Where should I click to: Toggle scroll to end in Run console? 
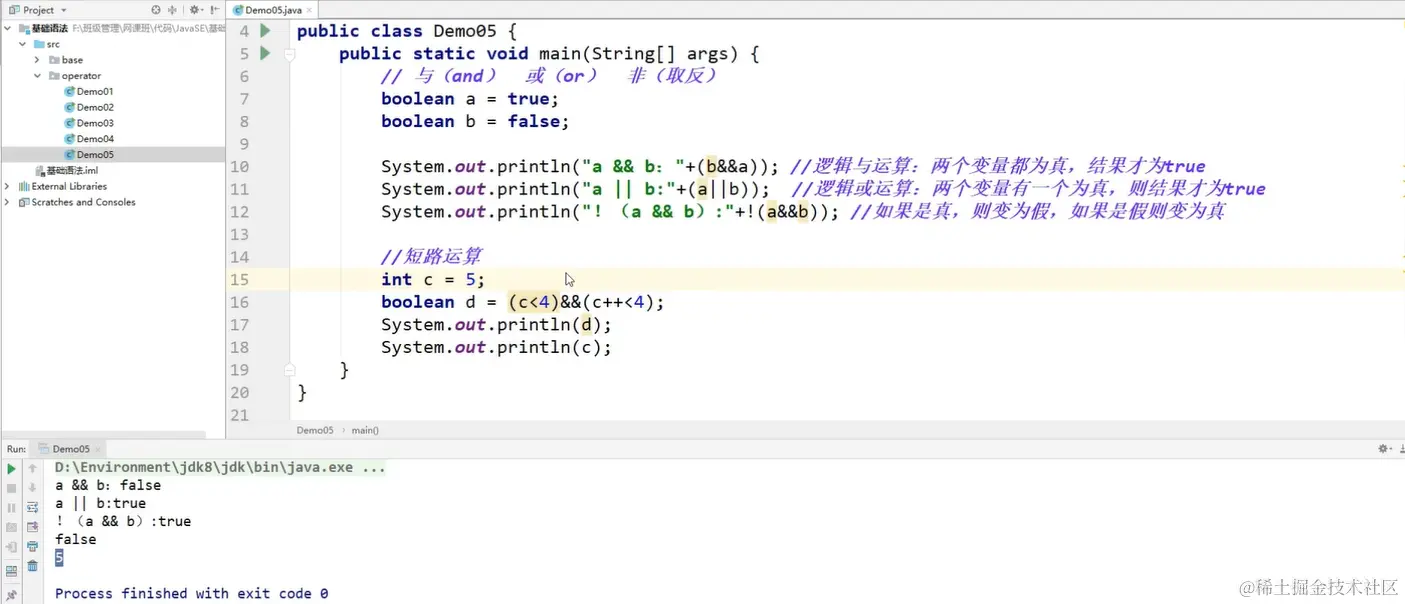(x=32, y=527)
